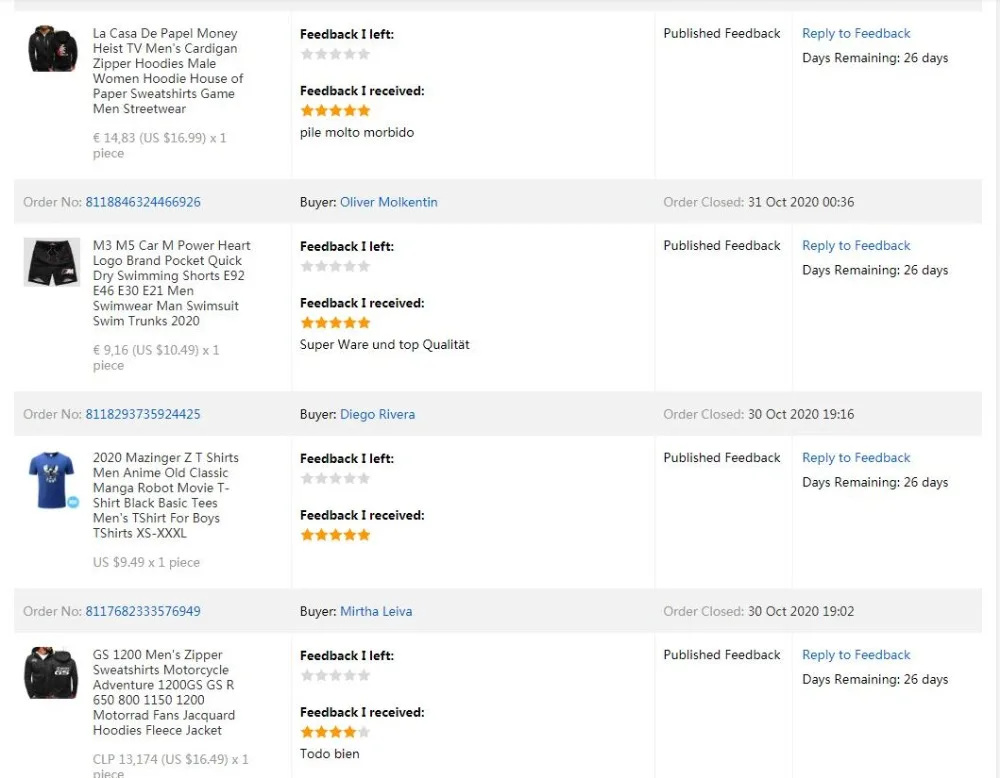Screen dimensions: 1000x778
Task: Reply to Feedback on the GS 1200 sweatshirt
Action: tap(856, 655)
